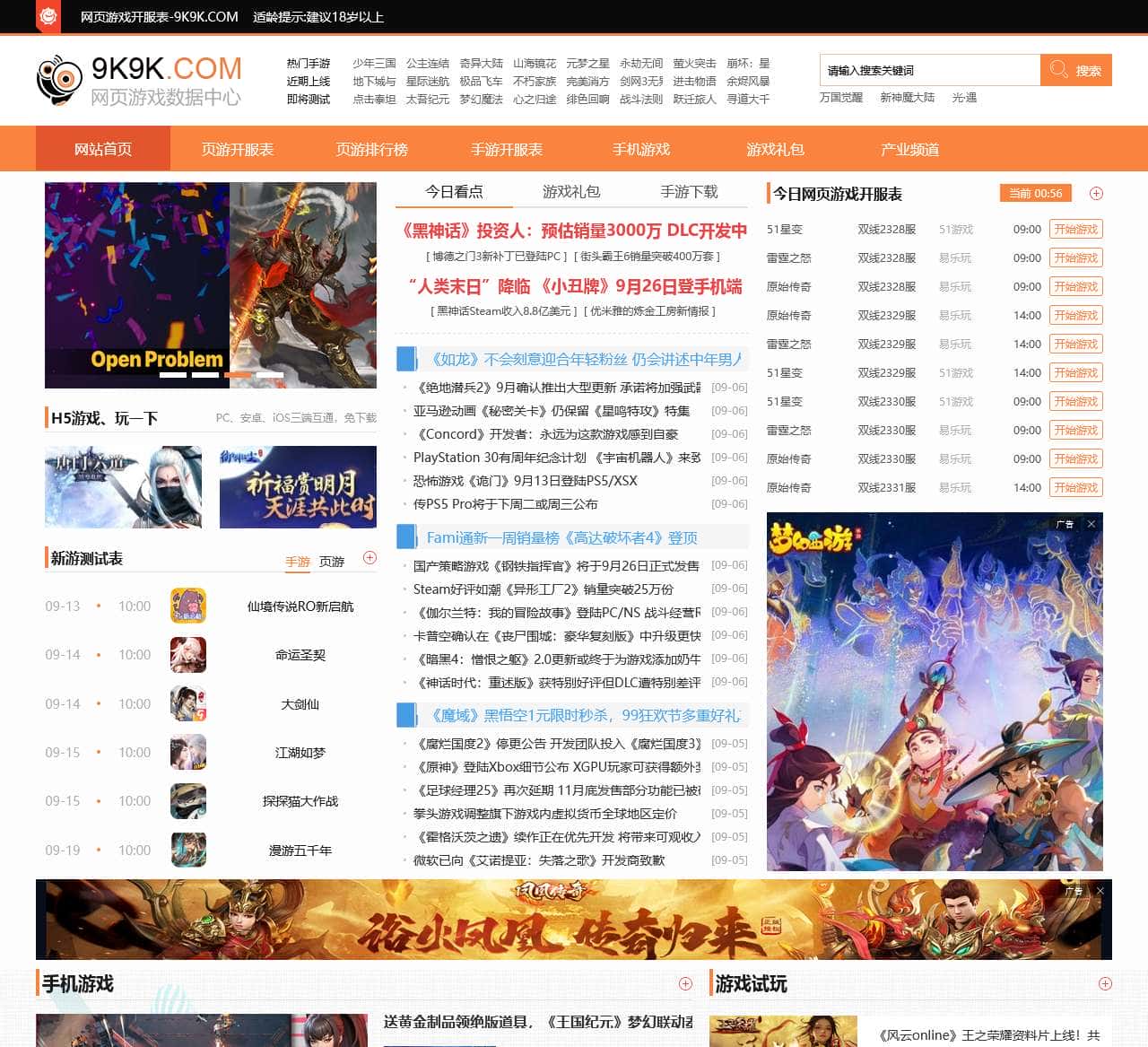Image resolution: width=1148 pixels, height=1047 pixels.
Task: Click 漫游五千年 game icon
Action: pos(188,850)
